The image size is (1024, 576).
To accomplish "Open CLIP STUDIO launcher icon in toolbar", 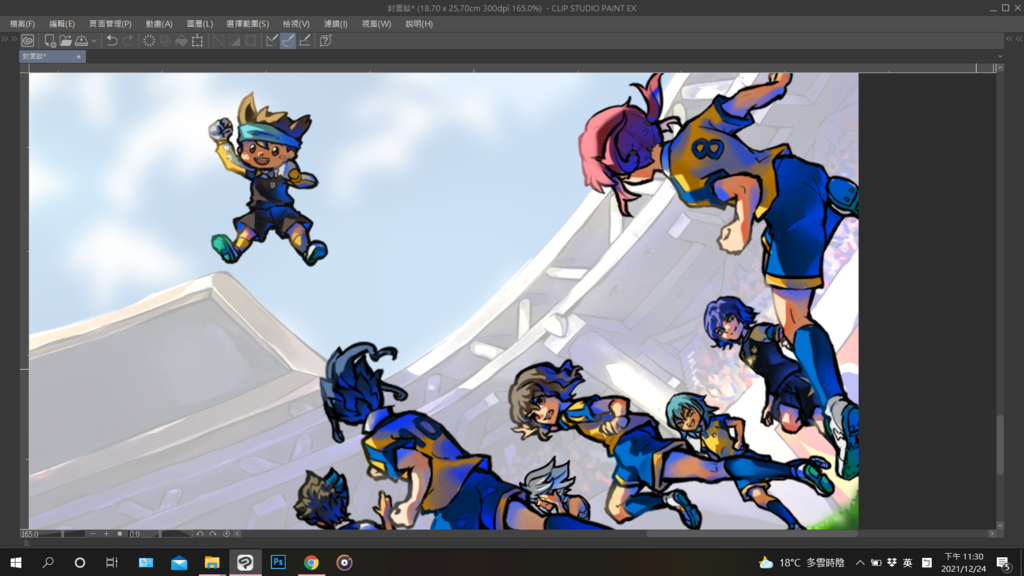I will click(27, 40).
